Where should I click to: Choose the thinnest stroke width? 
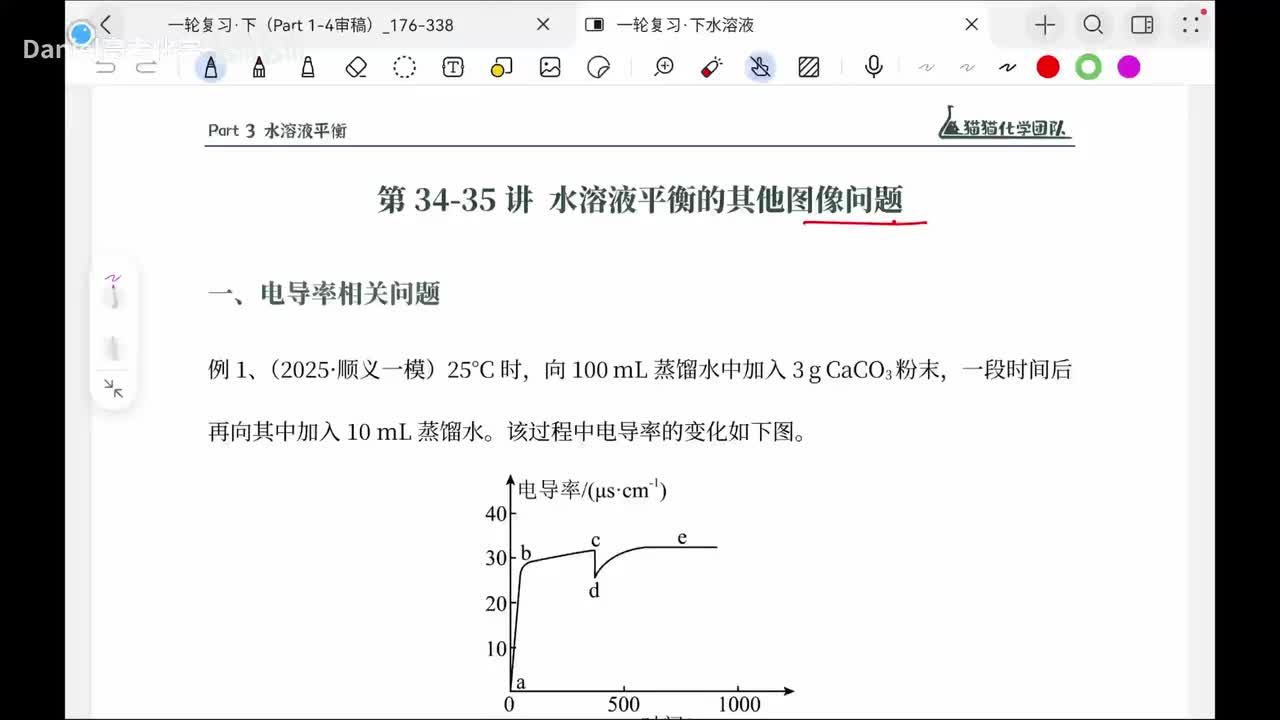click(x=927, y=67)
